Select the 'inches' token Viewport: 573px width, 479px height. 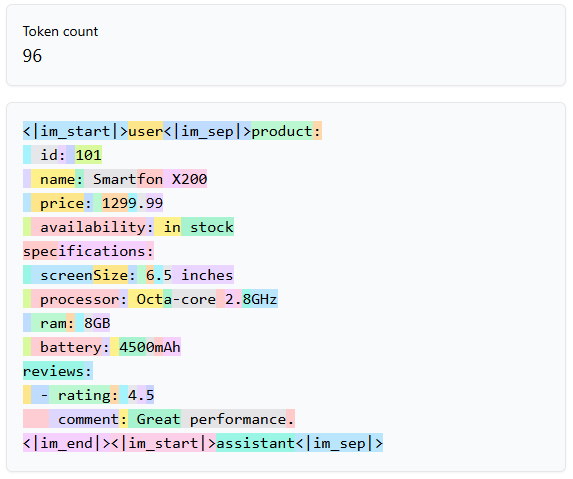tap(203, 275)
